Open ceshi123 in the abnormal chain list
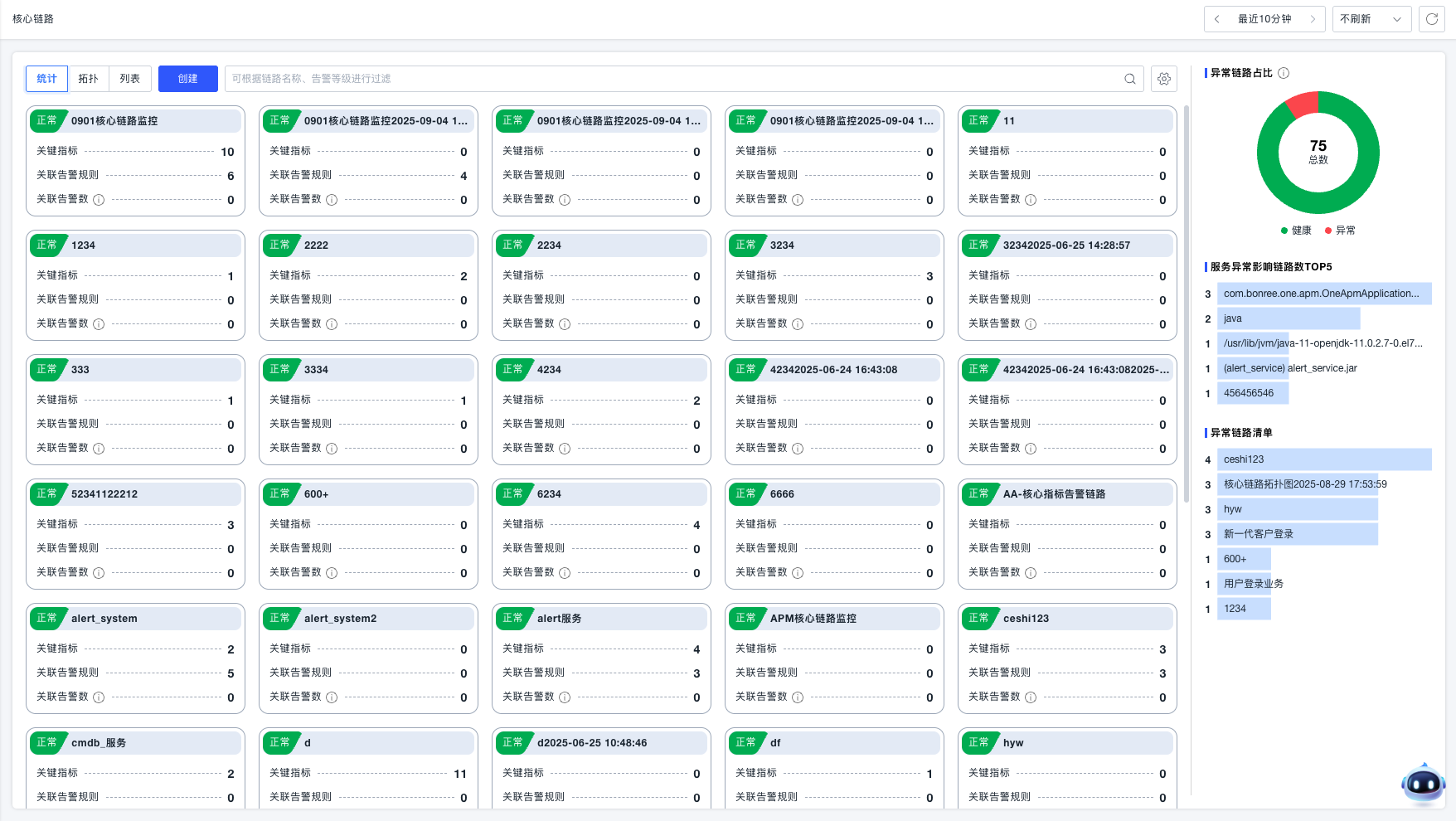 point(1244,459)
